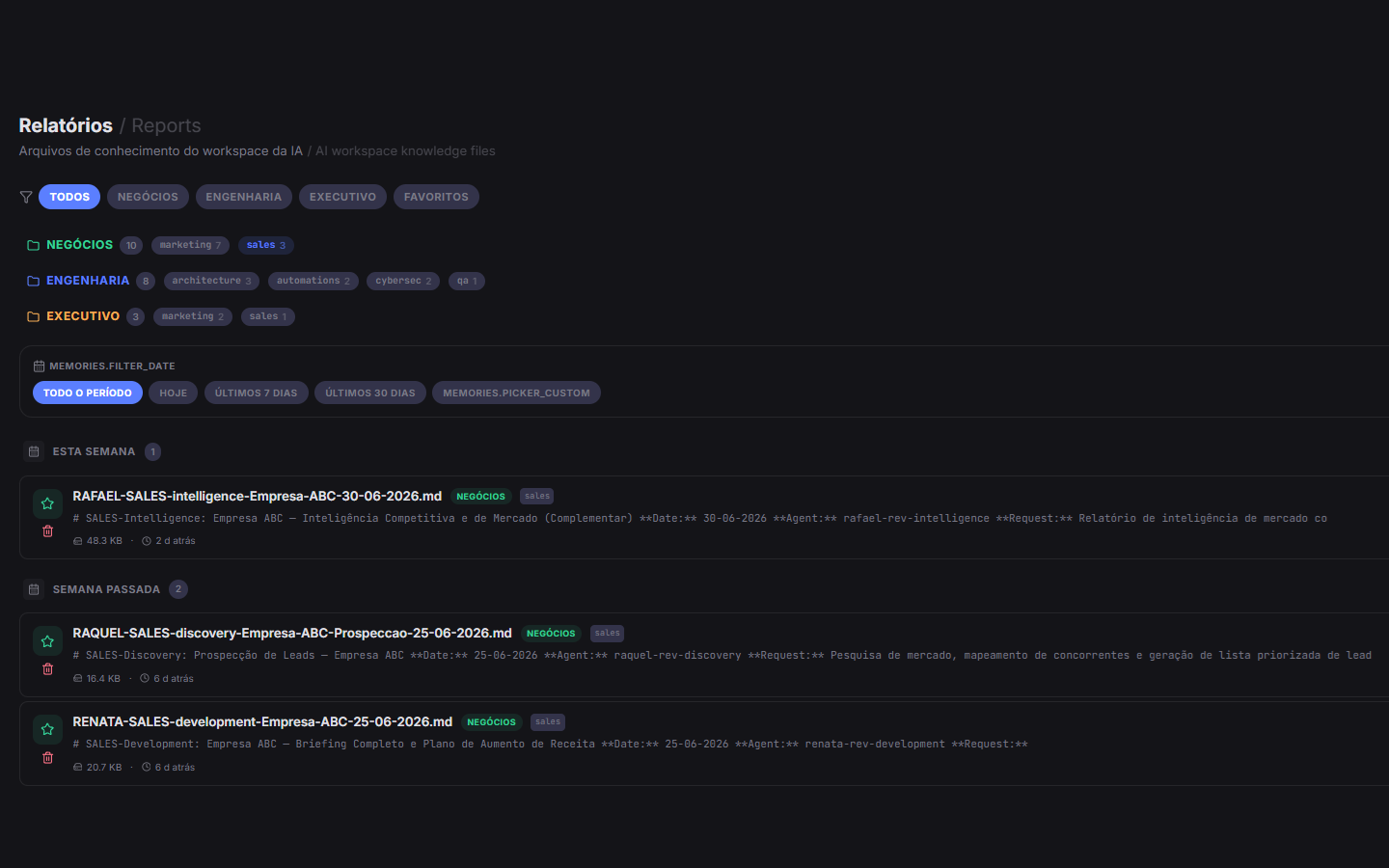Select the TODO O PERÍODO date filter
The height and width of the screenshot is (868, 1389).
[88, 393]
